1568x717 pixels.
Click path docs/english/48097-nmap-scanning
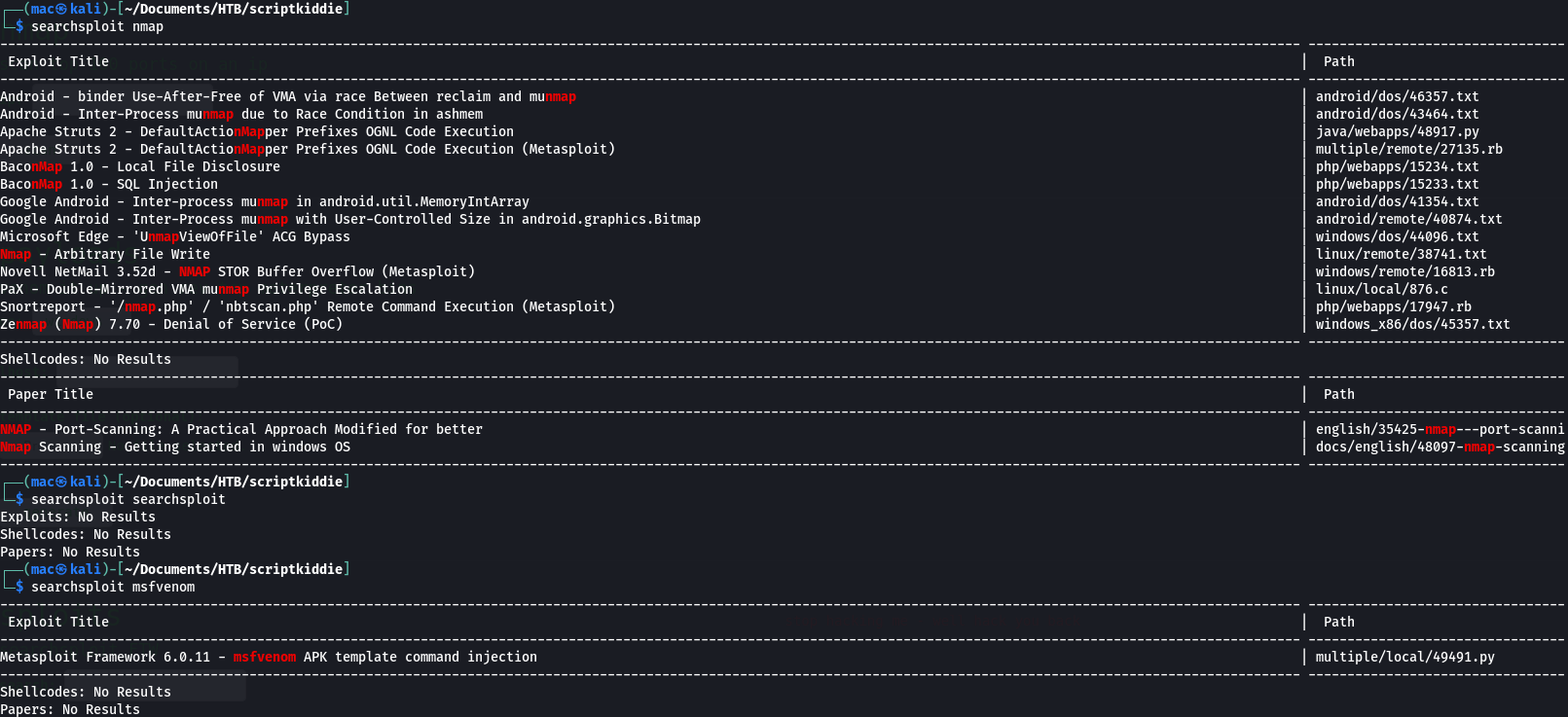[1440, 447]
